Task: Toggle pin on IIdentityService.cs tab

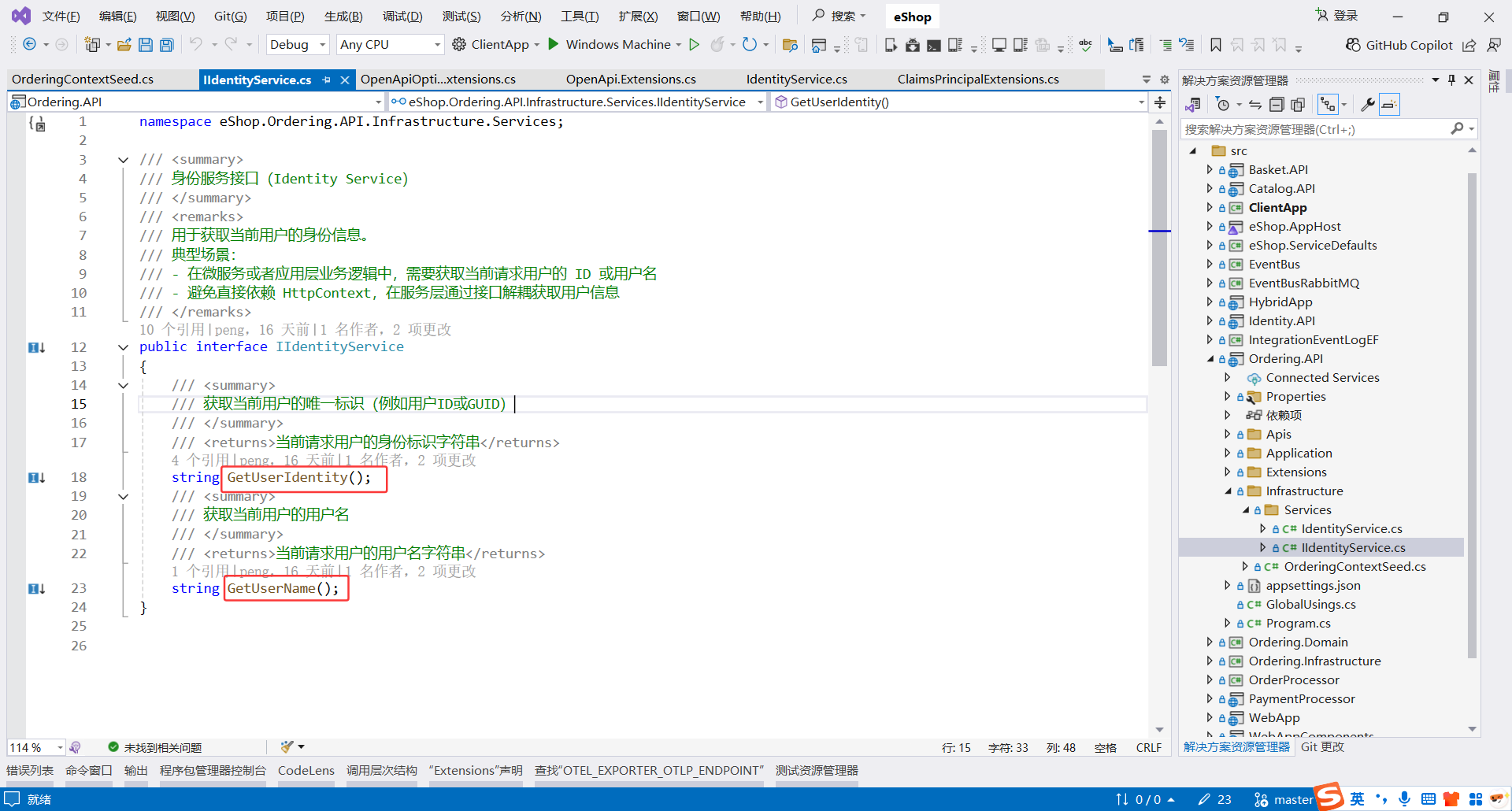Action: pyautogui.click(x=326, y=80)
